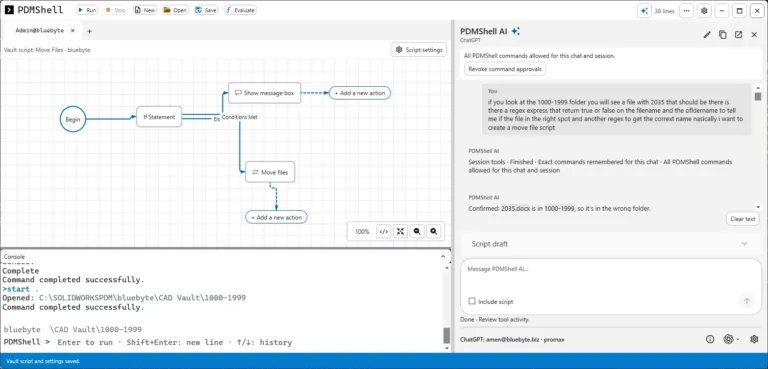Open app settings gear in title bar
This screenshot has height=369, width=768.
click(x=704, y=11)
